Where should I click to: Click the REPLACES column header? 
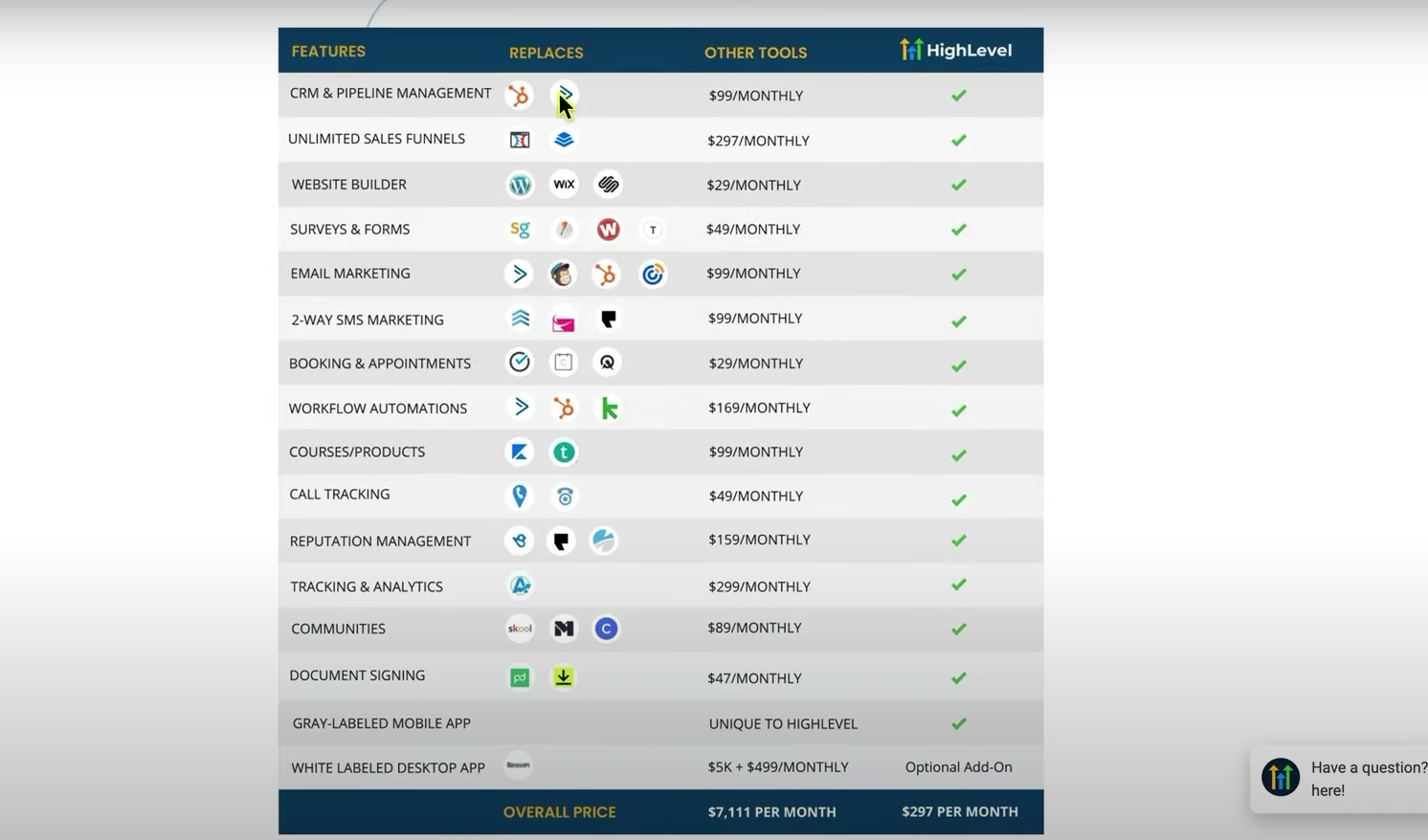coord(546,53)
